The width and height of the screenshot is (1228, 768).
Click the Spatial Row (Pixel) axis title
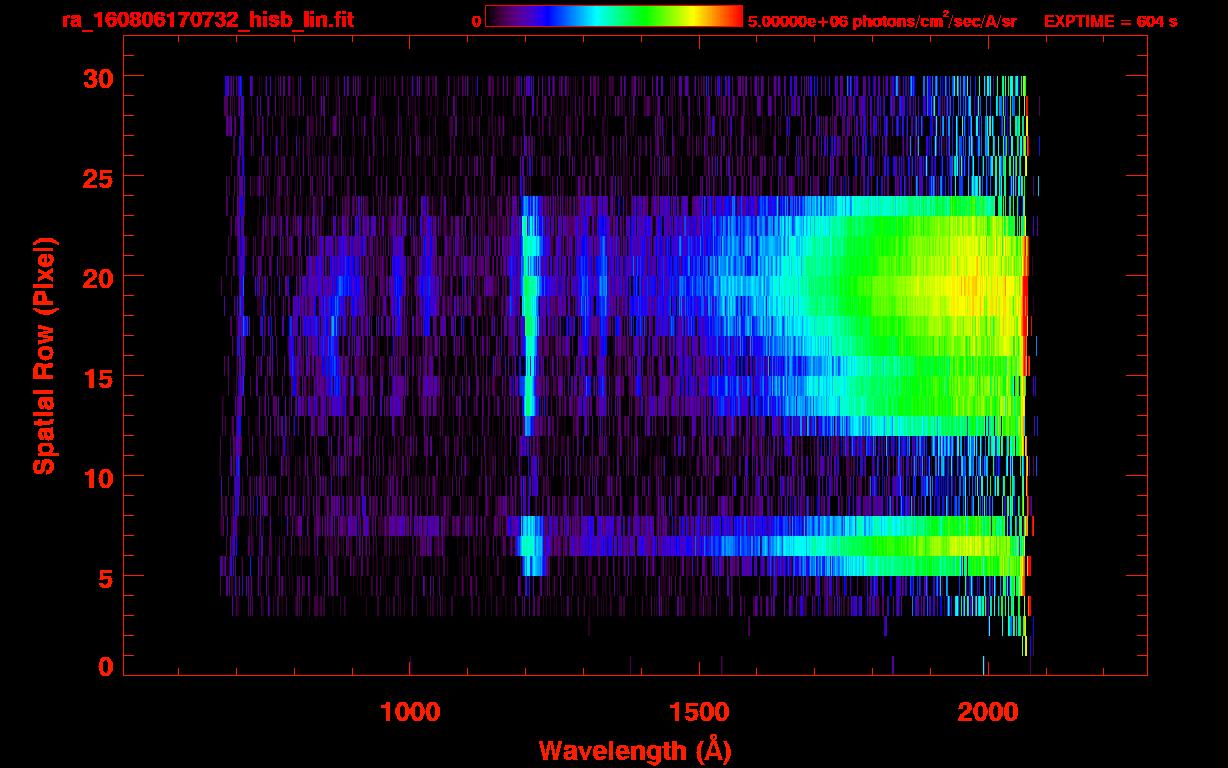tap(44, 356)
